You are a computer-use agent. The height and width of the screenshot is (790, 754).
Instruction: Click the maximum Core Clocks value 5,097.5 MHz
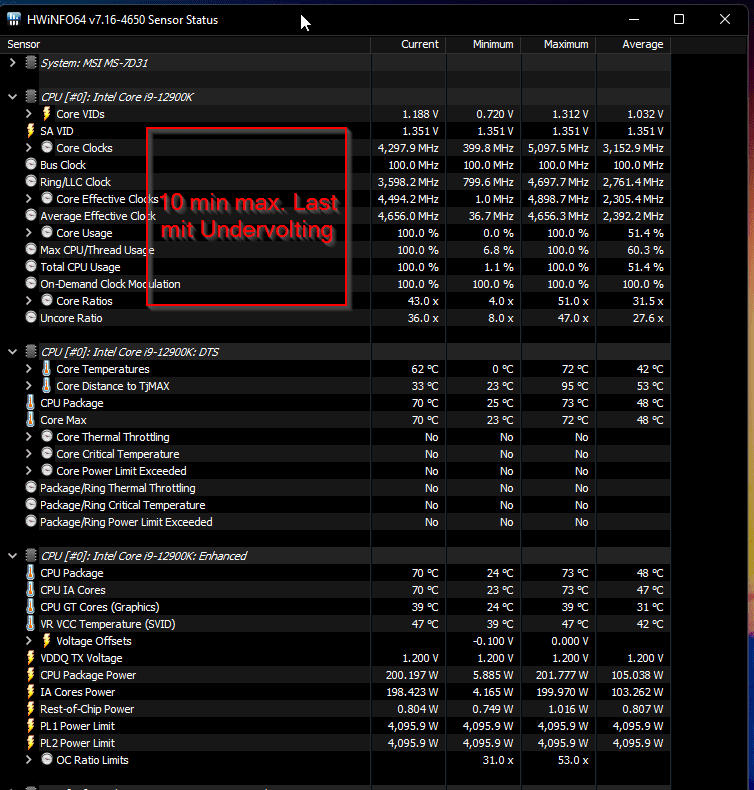tap(558, 148)
